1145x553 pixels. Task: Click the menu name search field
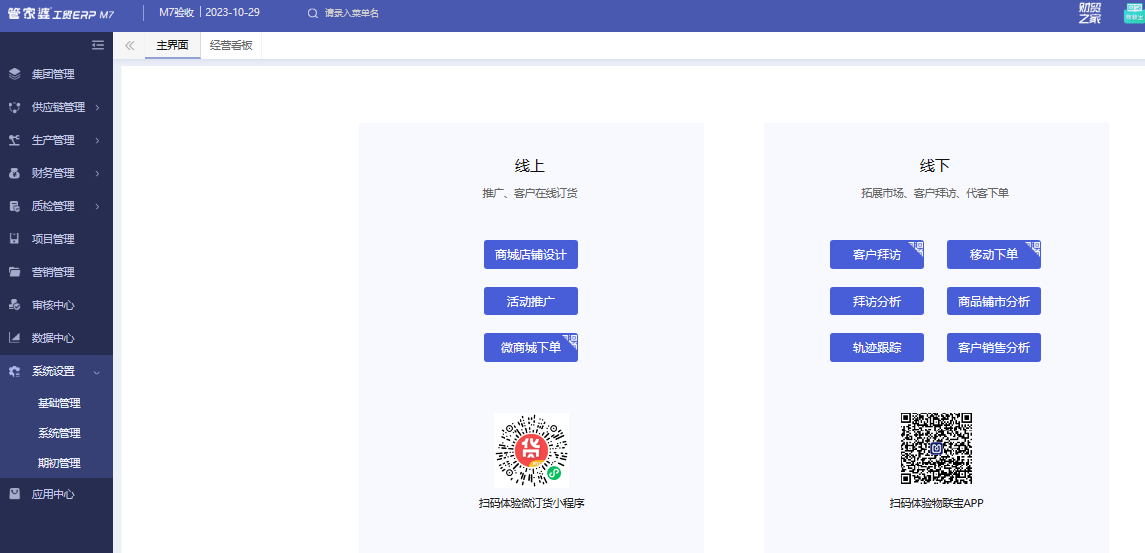pos(352,13)
